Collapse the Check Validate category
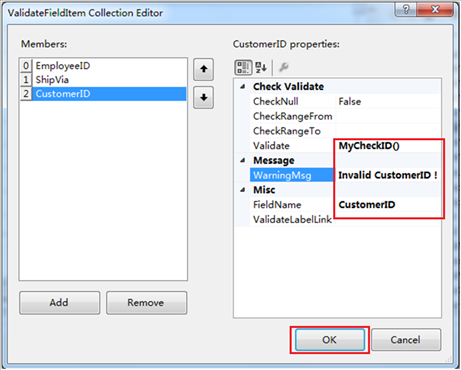Image resolution: width=461 pixels, height=370 pixels. pyautogui.click(x=243, y=87)
